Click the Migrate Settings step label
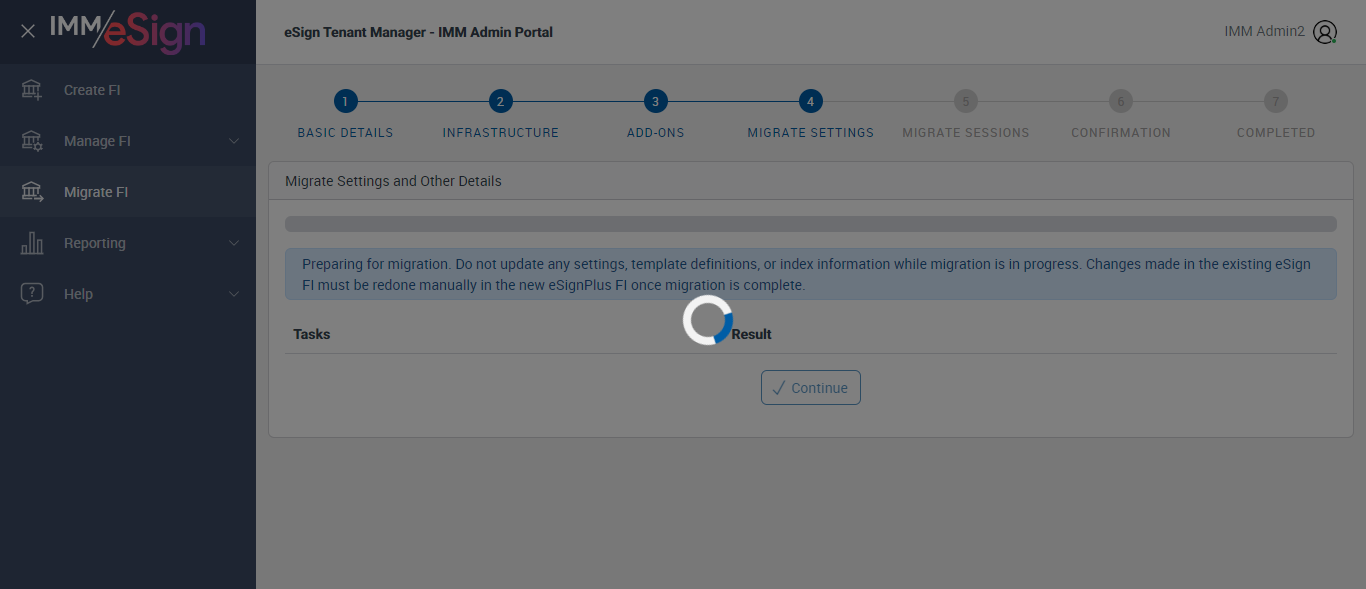Image resolution: width=1366 pixels, height=589 pixels. (x=811, y=132)
